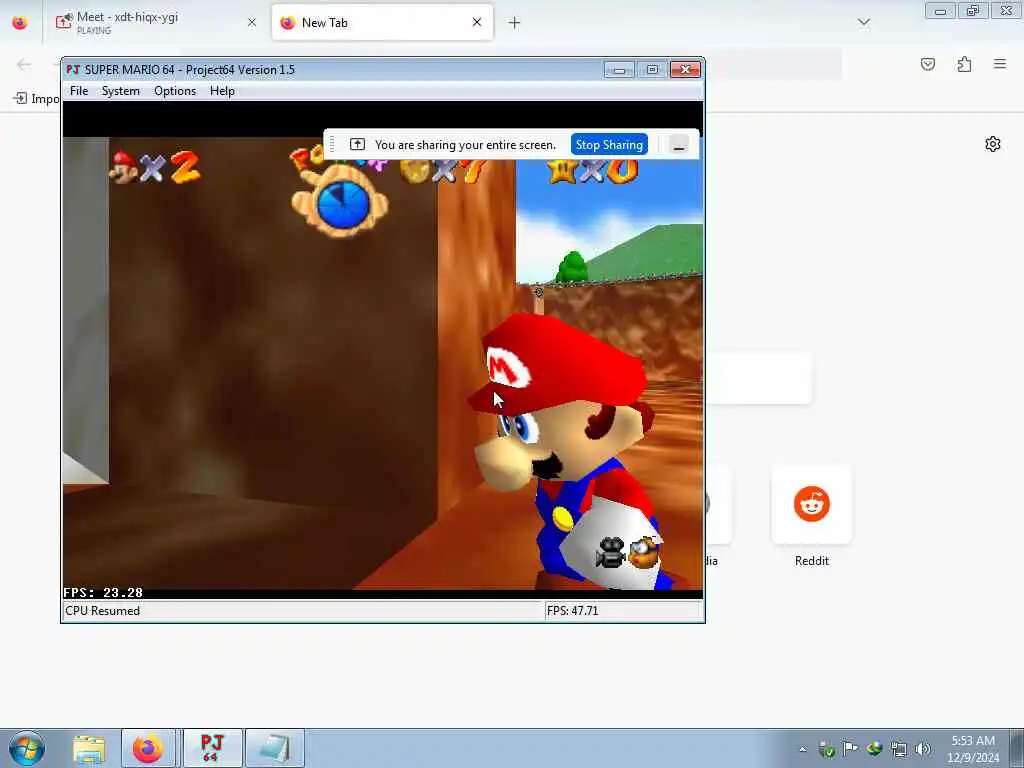
Task: Open a new browser tab
Action: coord(515,23)
